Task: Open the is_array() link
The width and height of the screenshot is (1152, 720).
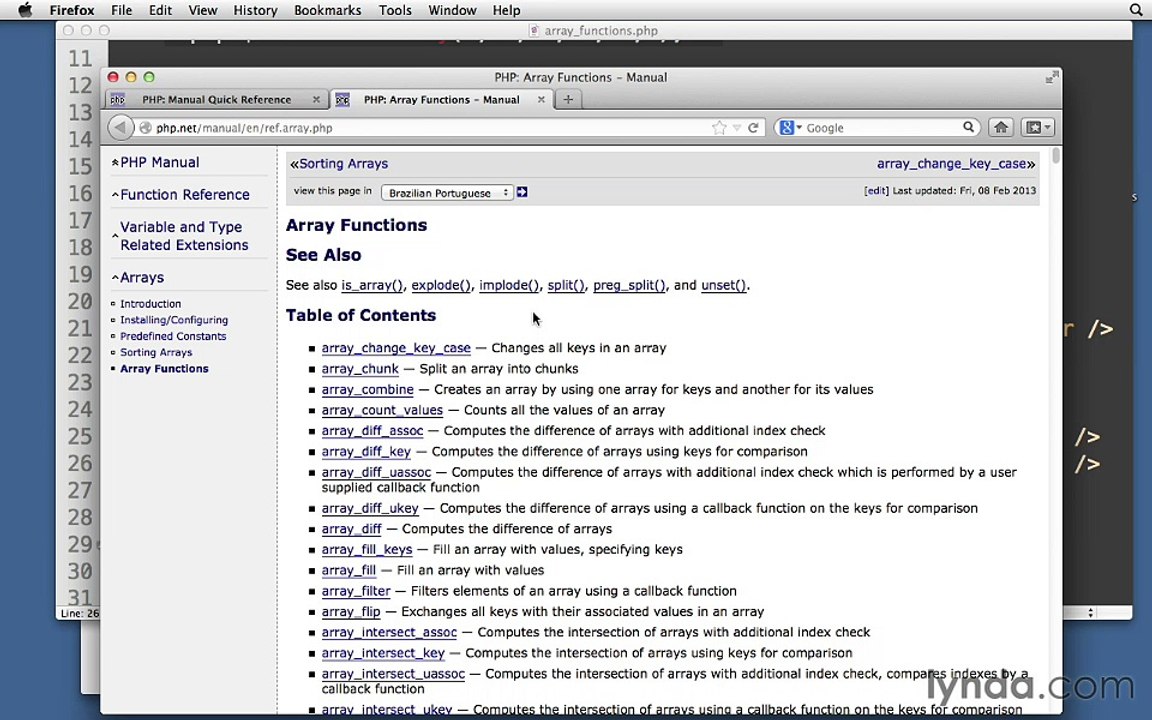Action: coord(372,285)
